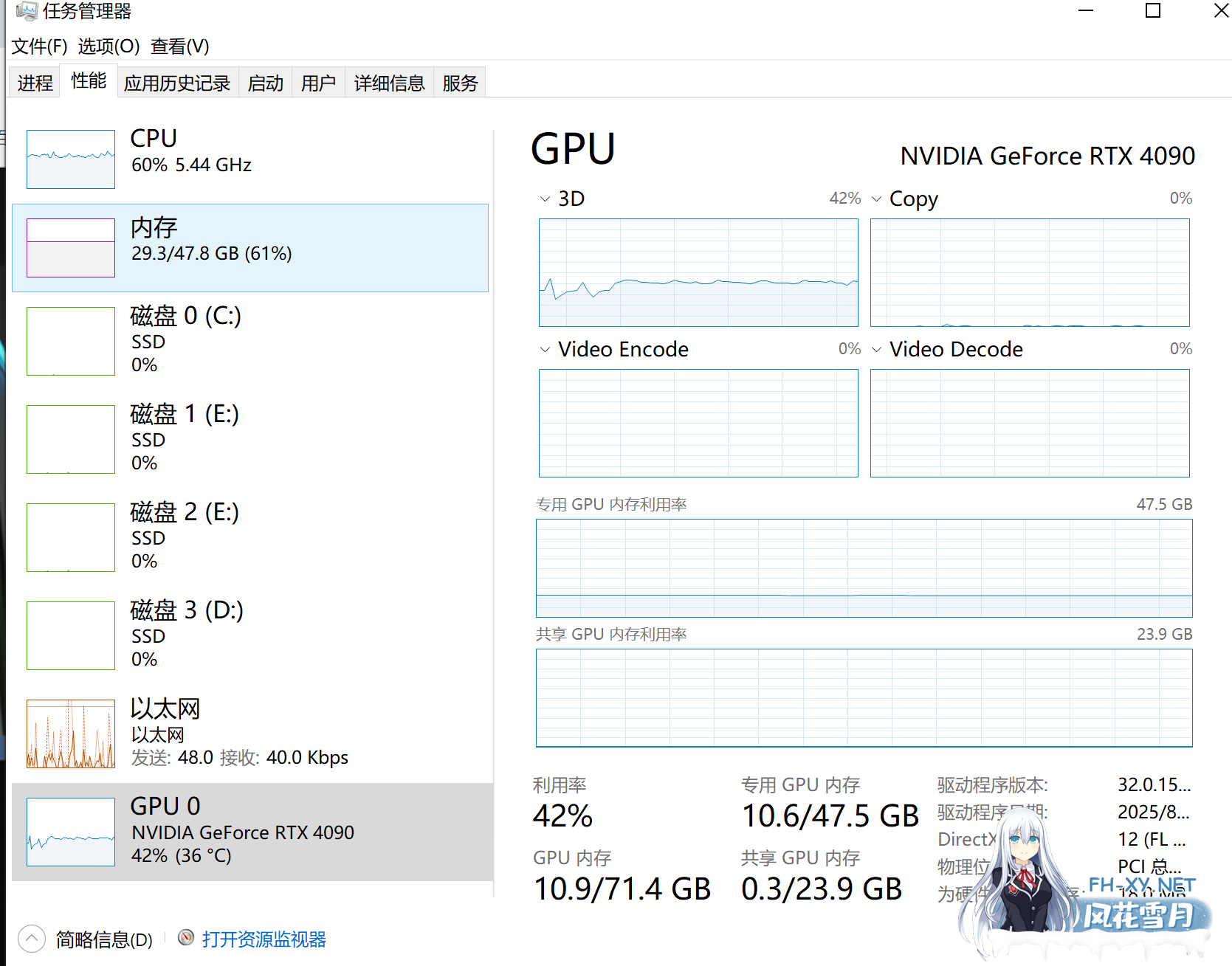The image size is (1232, 966).
Task: Click the Task Manager icon in title bar
Action: coord(27,11)
